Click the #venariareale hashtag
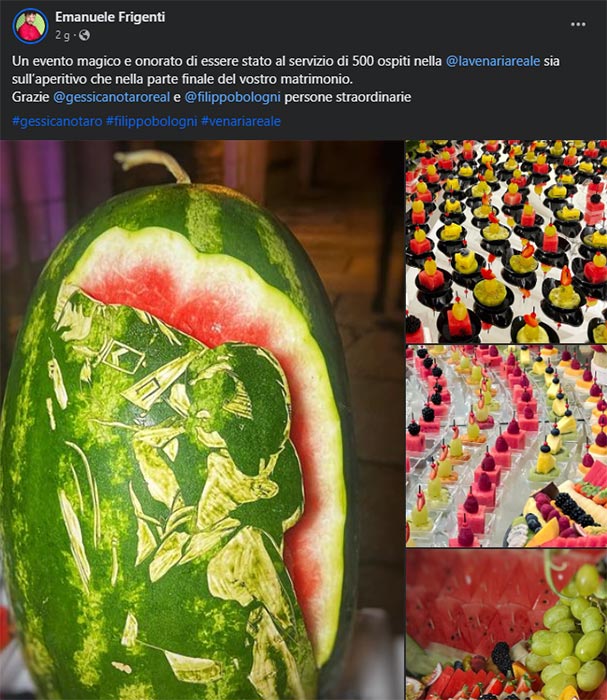607x700 pixels. 241,121
